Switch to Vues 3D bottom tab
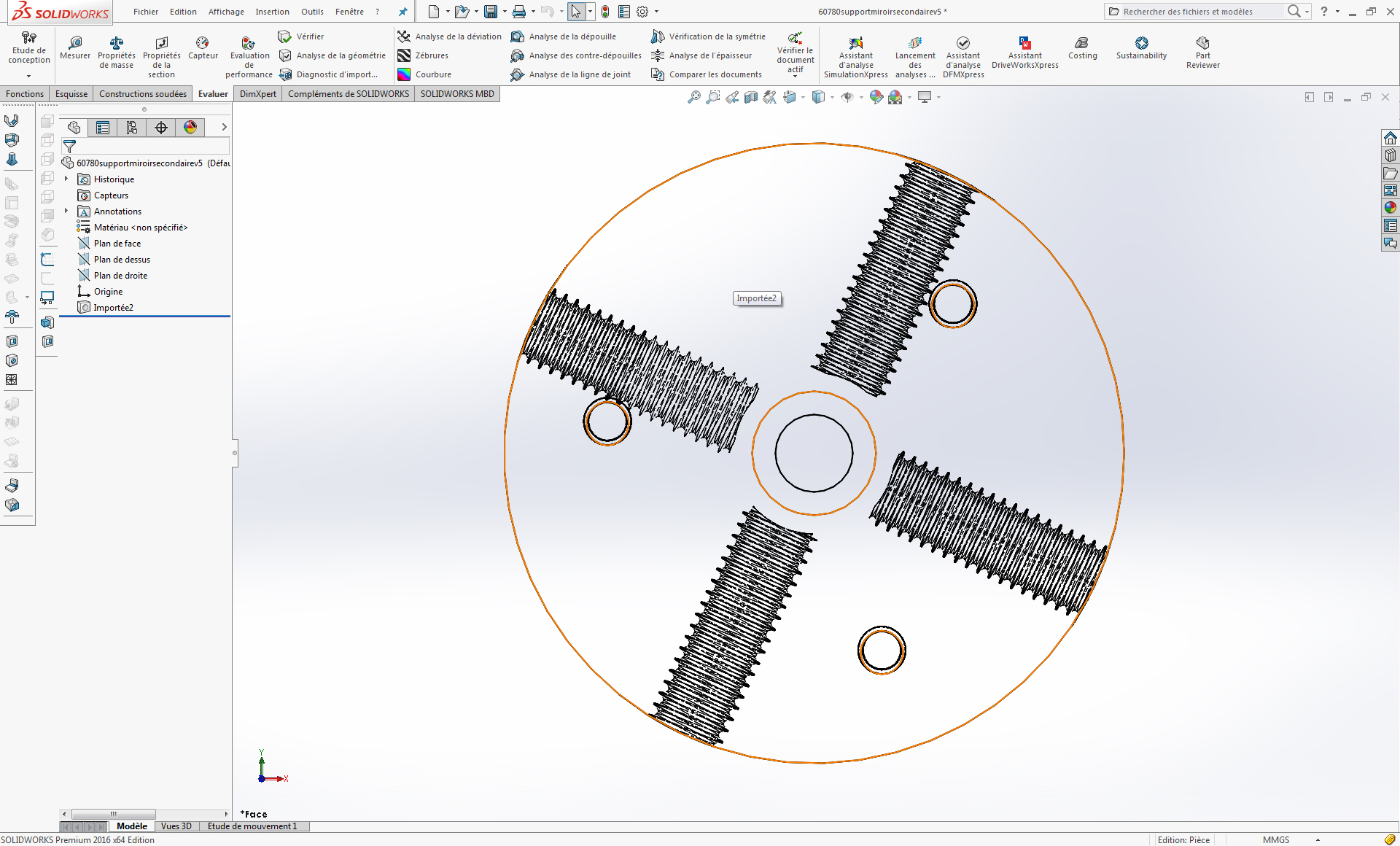This screenshot has width=1400, height=846. (176, 826)
